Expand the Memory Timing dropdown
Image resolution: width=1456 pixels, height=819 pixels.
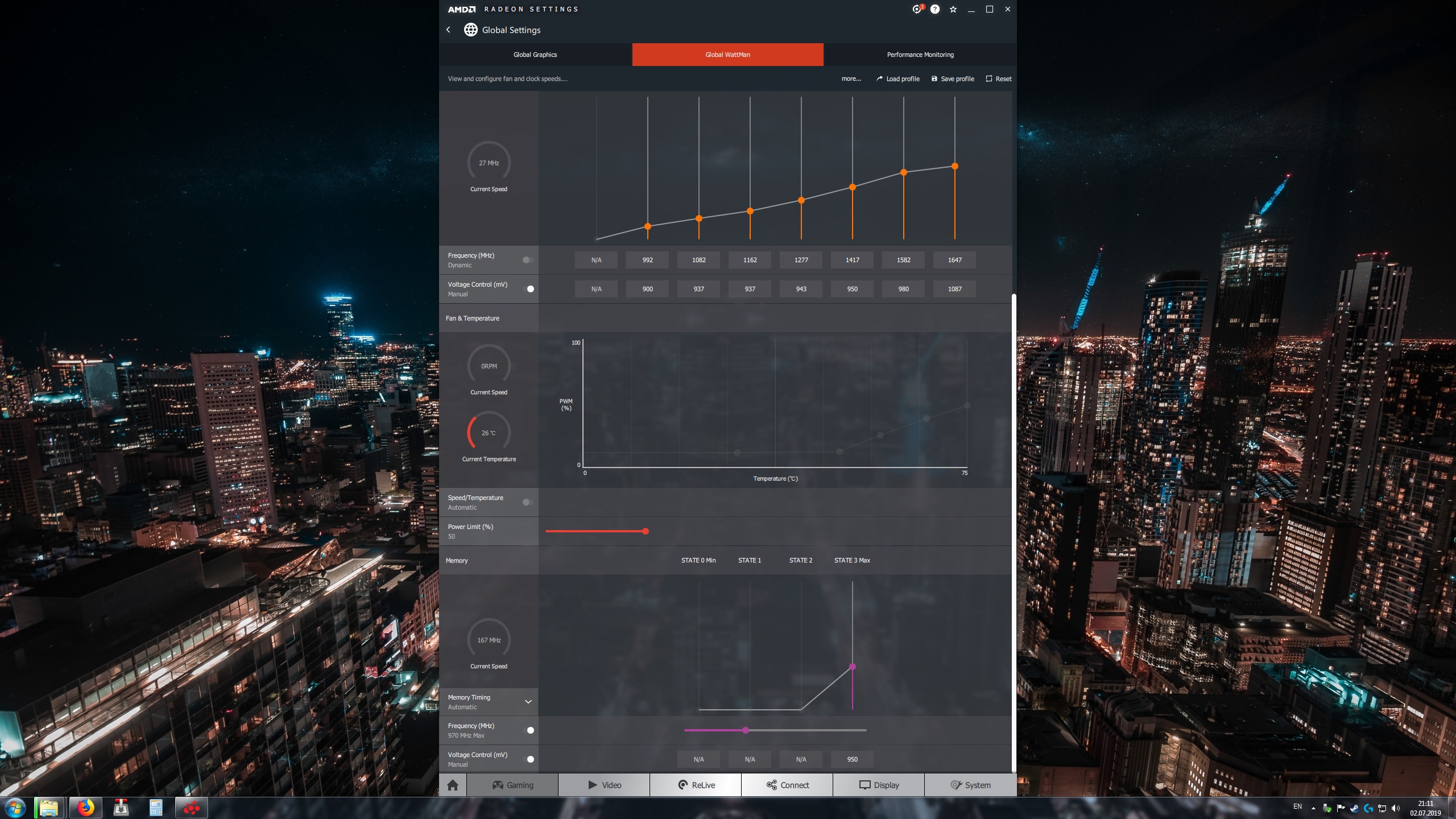point(528,702)
